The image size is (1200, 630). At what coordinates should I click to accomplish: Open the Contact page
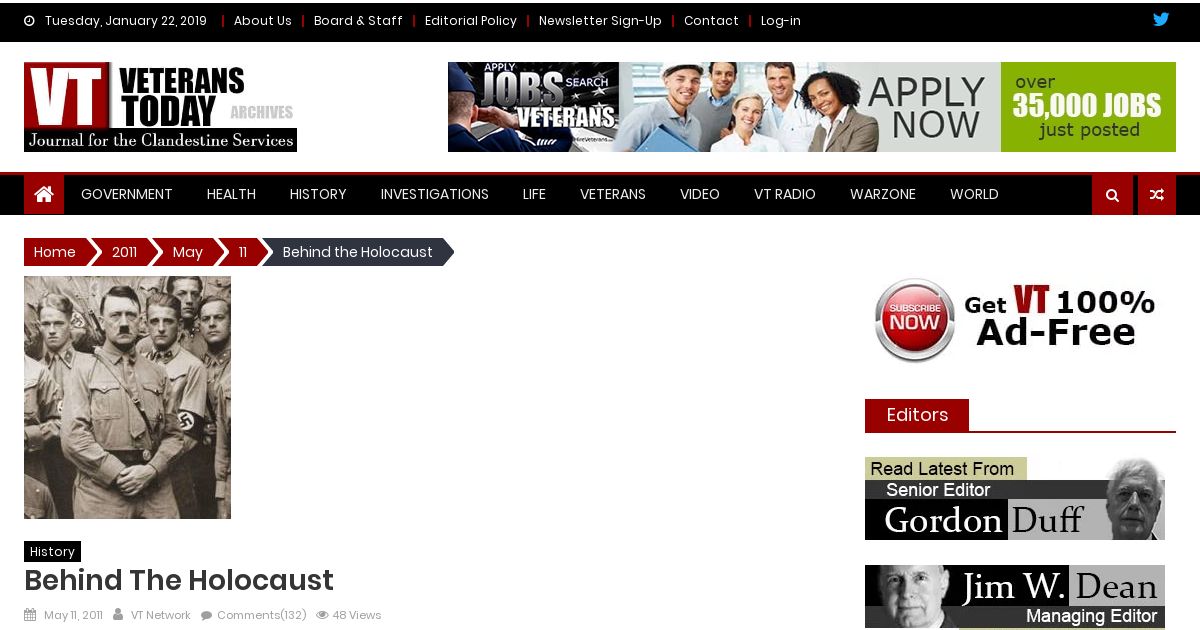click(x=711, y=21)
